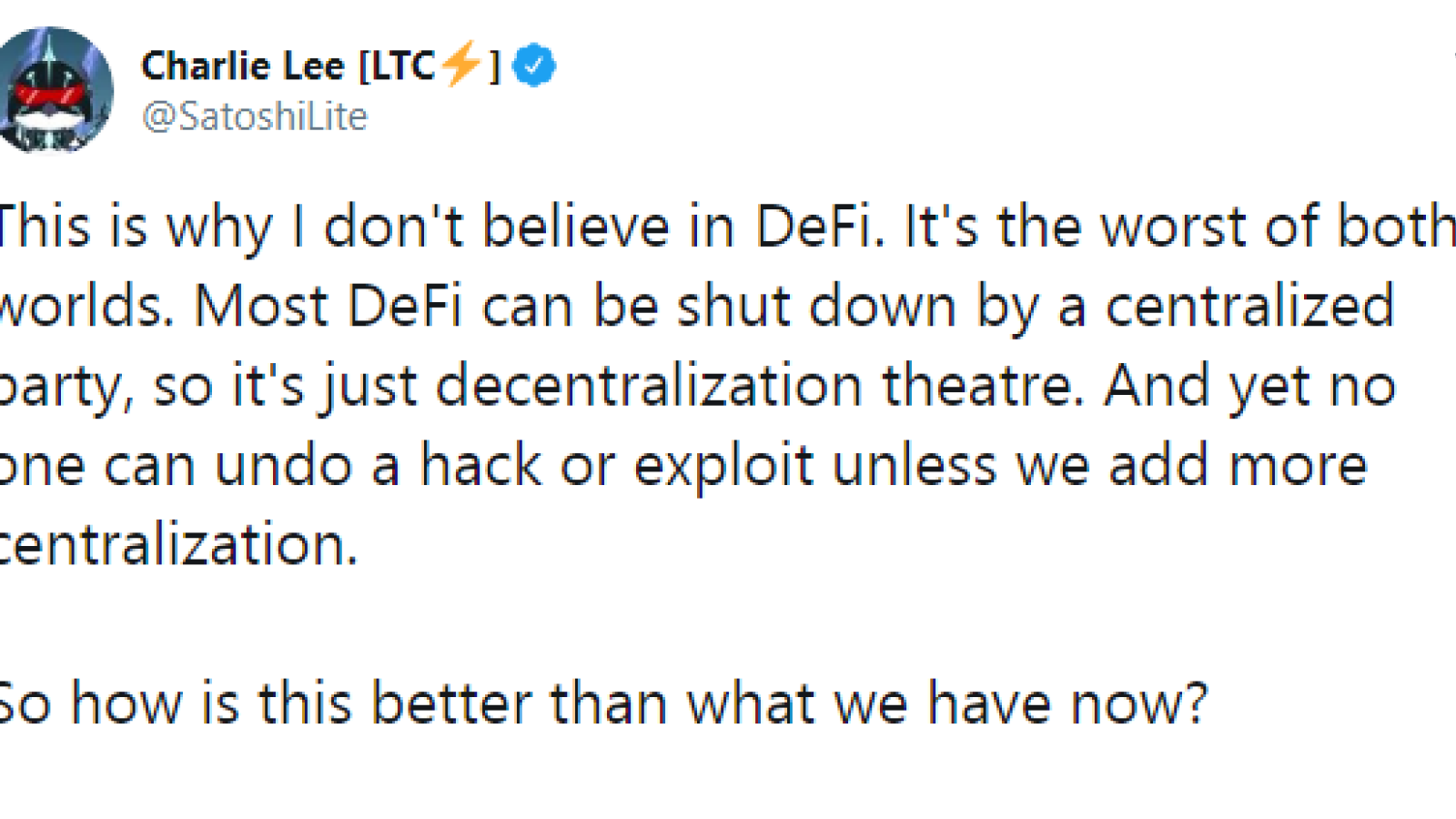Open the @SatoshiLite handle link
1456x819 pixels.
pyautogui.click(x=255, y=116)
